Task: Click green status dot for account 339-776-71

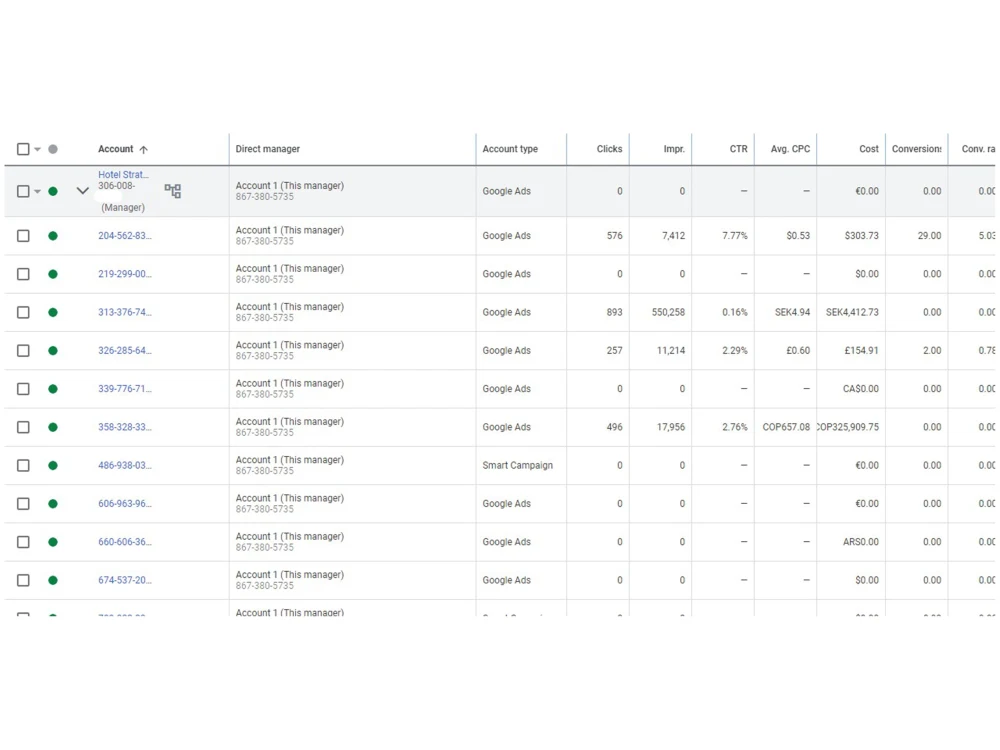Action: click(x=53, y=389)
